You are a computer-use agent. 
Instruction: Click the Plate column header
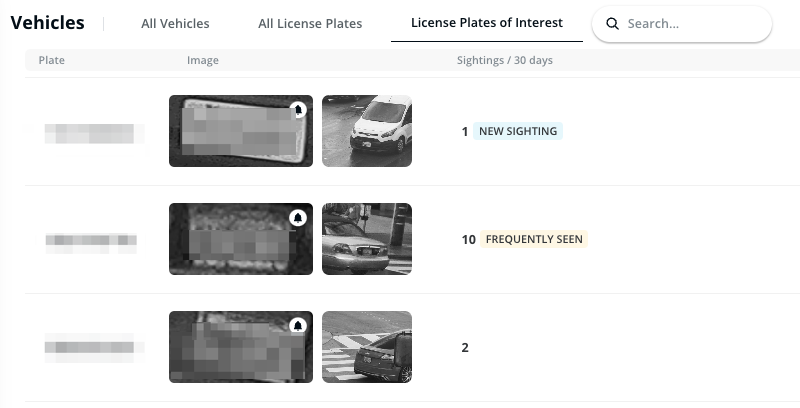coord(52,61)
